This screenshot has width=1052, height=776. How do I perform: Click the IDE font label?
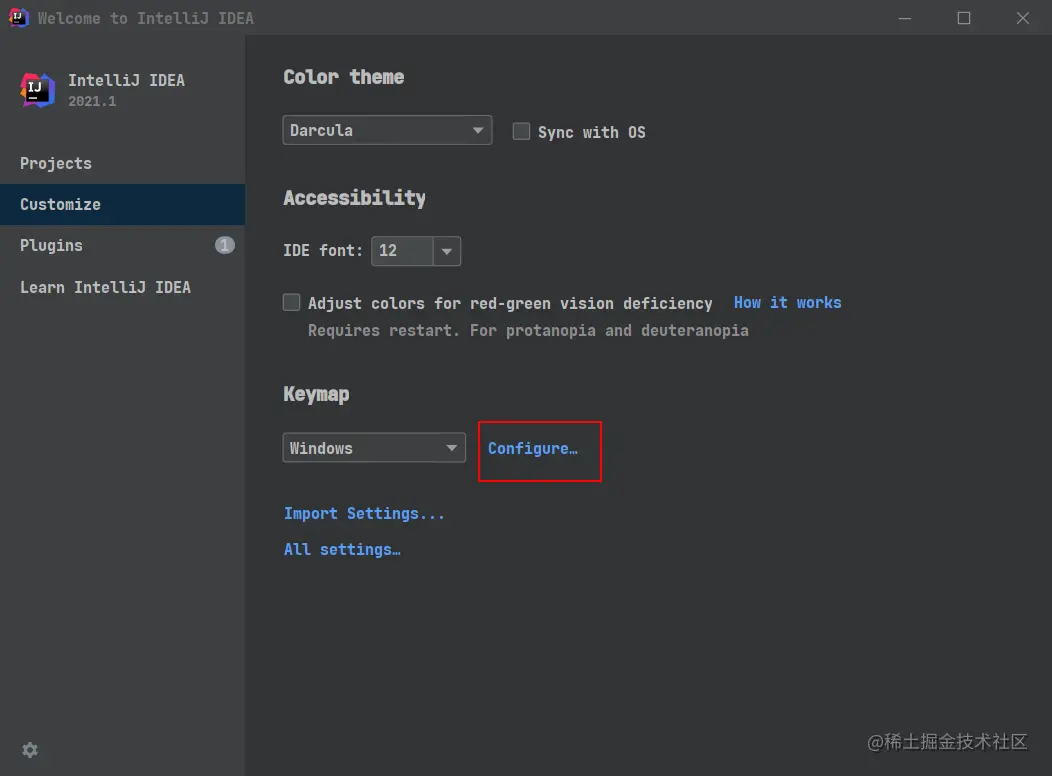(323, 251)
